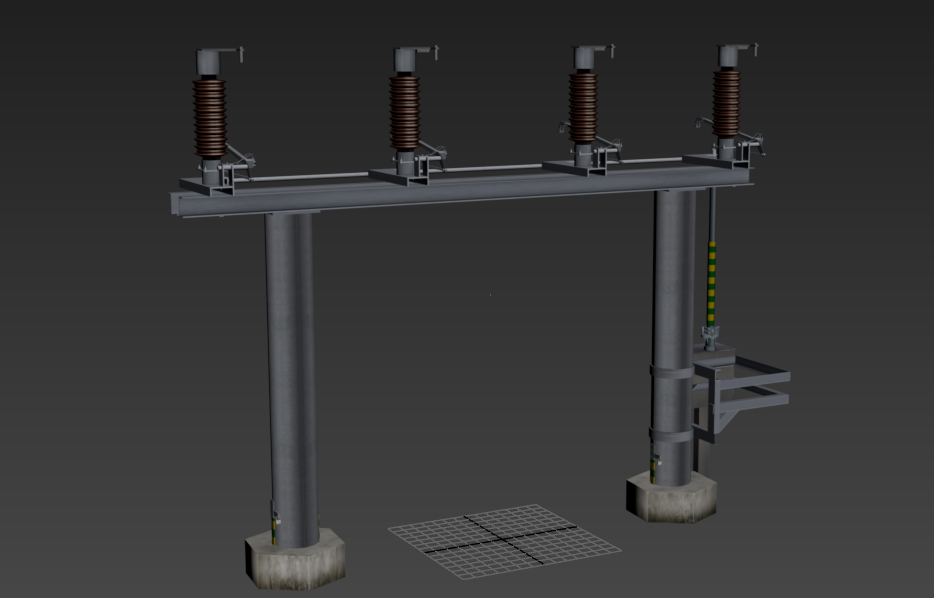This screenshot has width=934, height=598.
Task: Click the second insulator from the left
Action: [405, 110]
